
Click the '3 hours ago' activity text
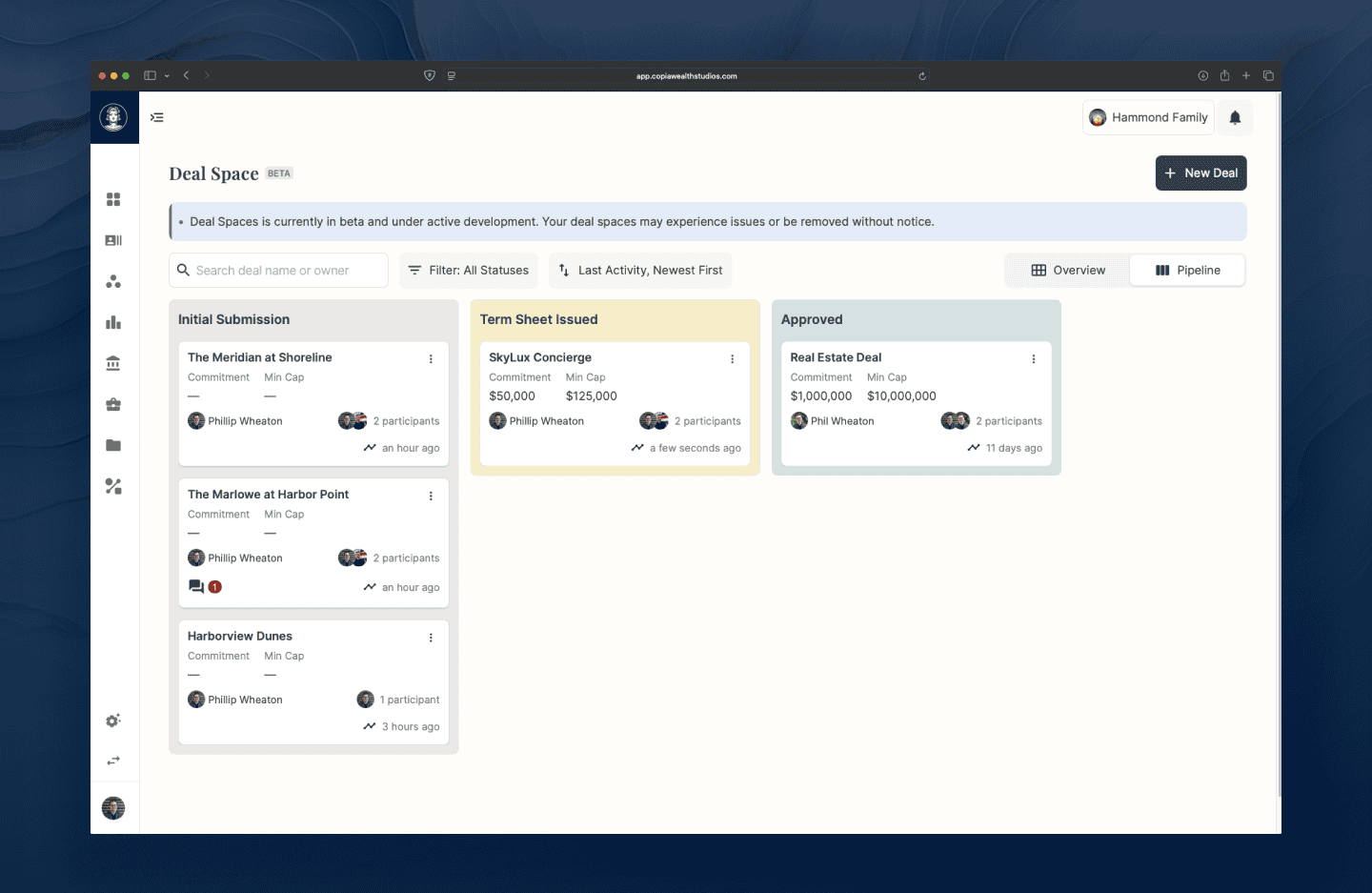pos(411,726)
